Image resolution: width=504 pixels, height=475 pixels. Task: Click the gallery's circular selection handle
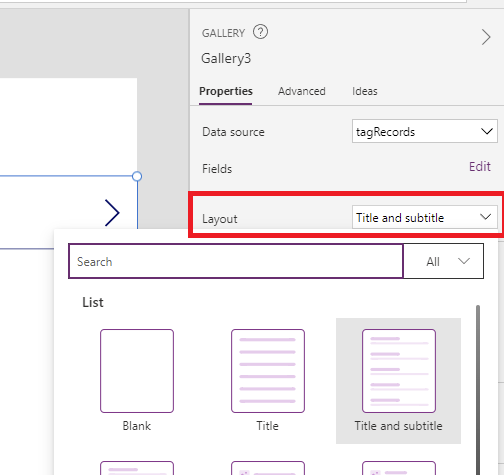tap(137, 176)
